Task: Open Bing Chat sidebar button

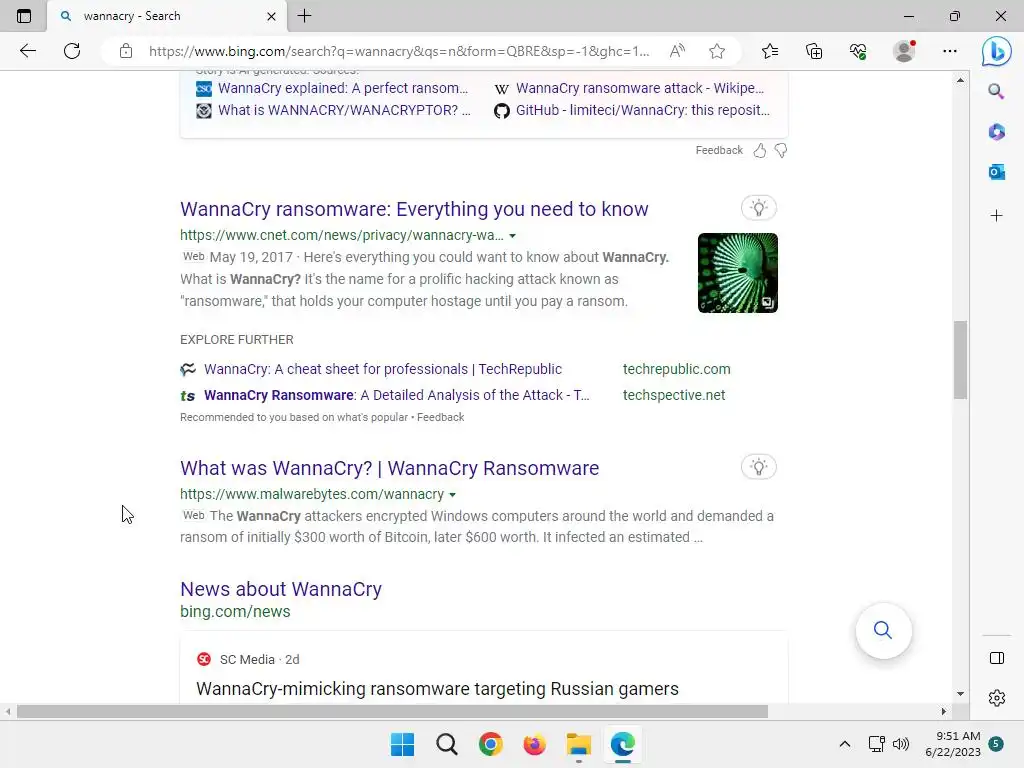Action: point(997,51)
